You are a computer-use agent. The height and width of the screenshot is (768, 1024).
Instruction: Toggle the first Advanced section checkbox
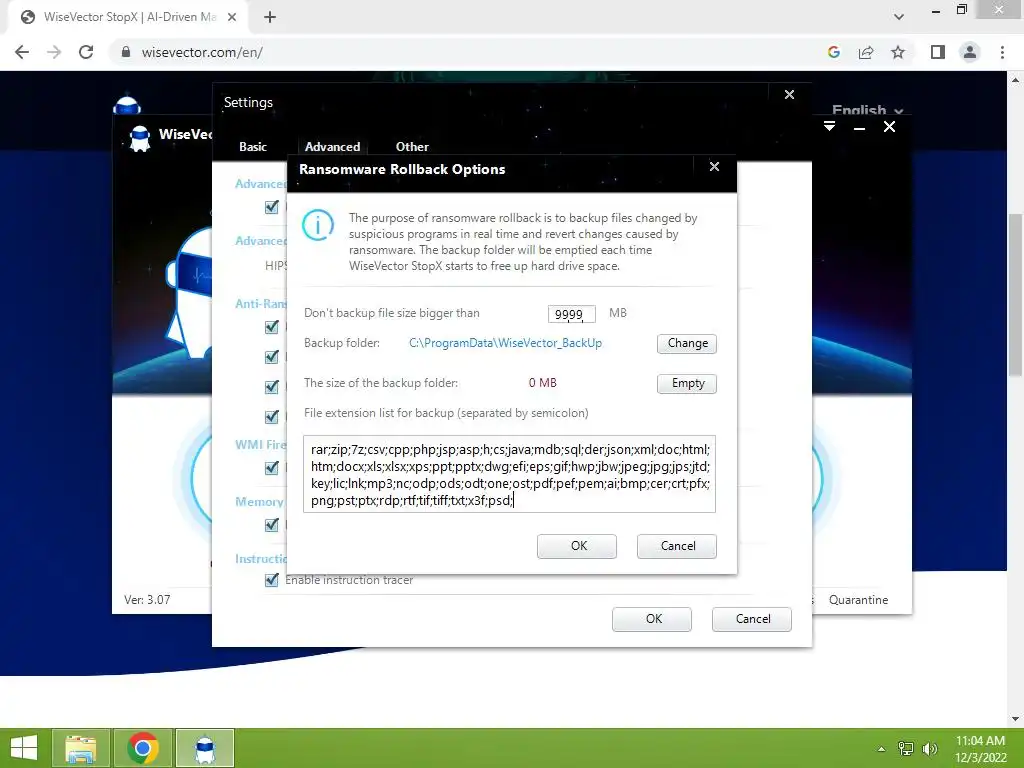[x=272, y=207]
